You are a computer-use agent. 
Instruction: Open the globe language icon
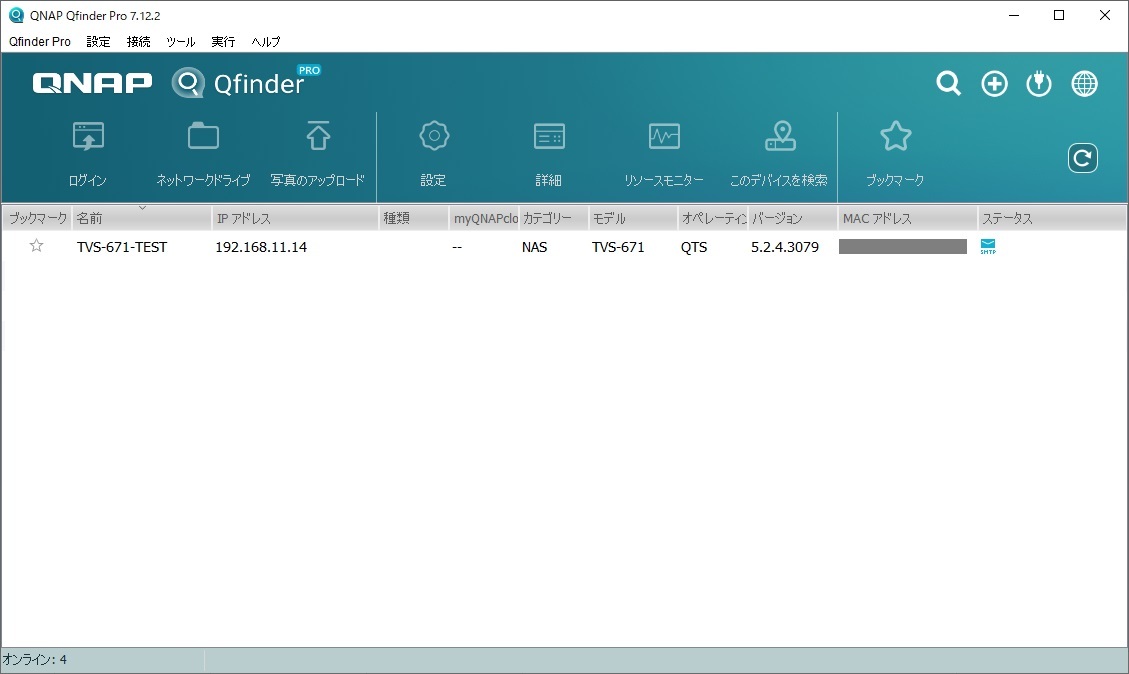(1084, 84)
